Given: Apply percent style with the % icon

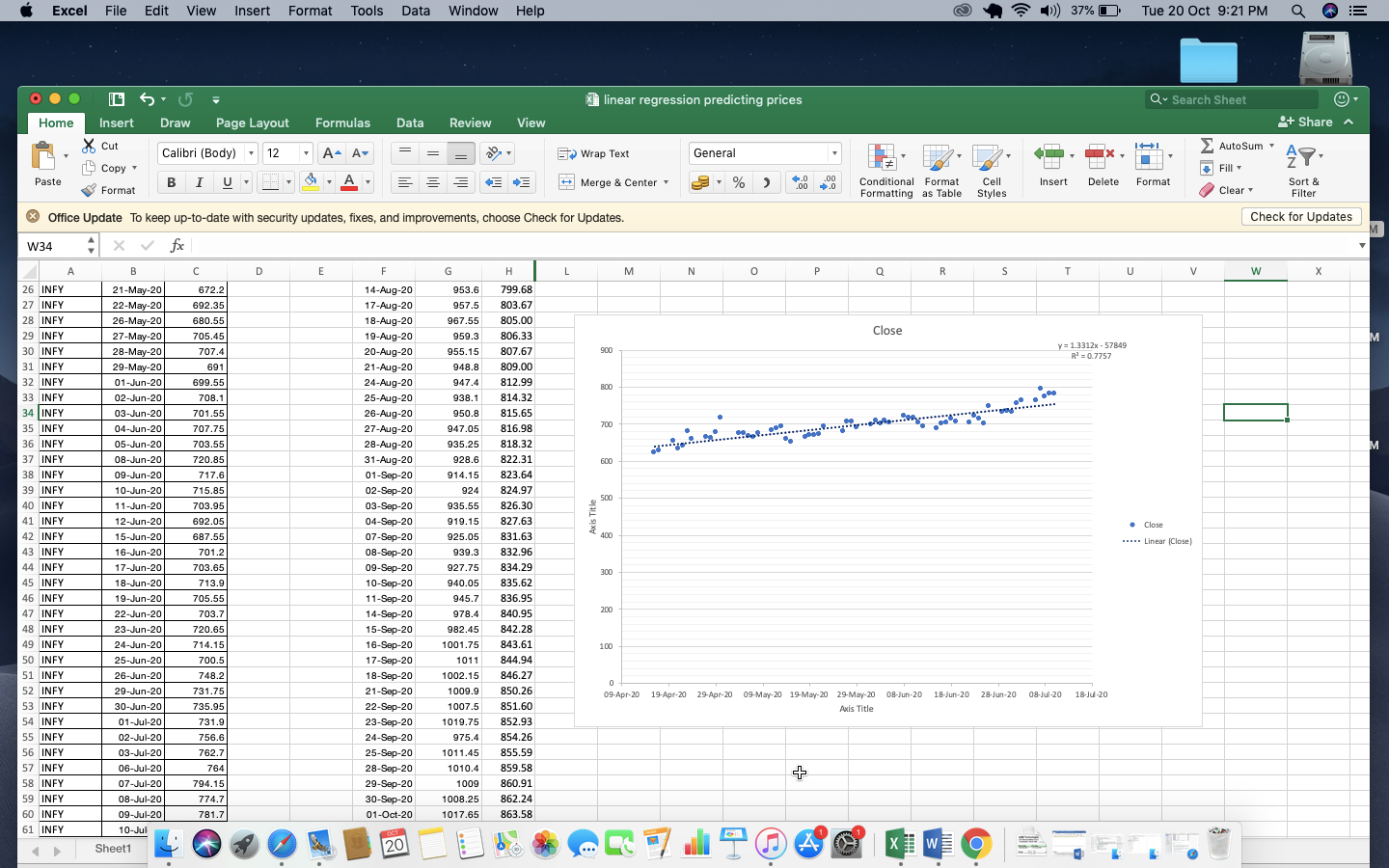Looking at the screenshot, I should pyautogui.click(x=739, y=182).
